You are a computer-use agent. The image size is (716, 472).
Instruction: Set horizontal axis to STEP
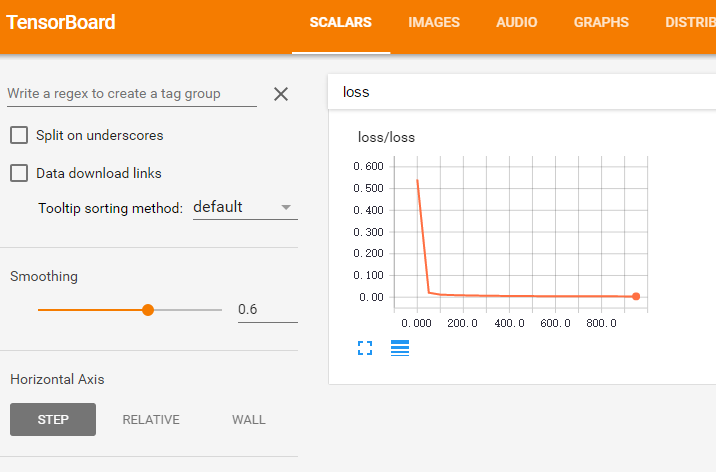(53, 420)
